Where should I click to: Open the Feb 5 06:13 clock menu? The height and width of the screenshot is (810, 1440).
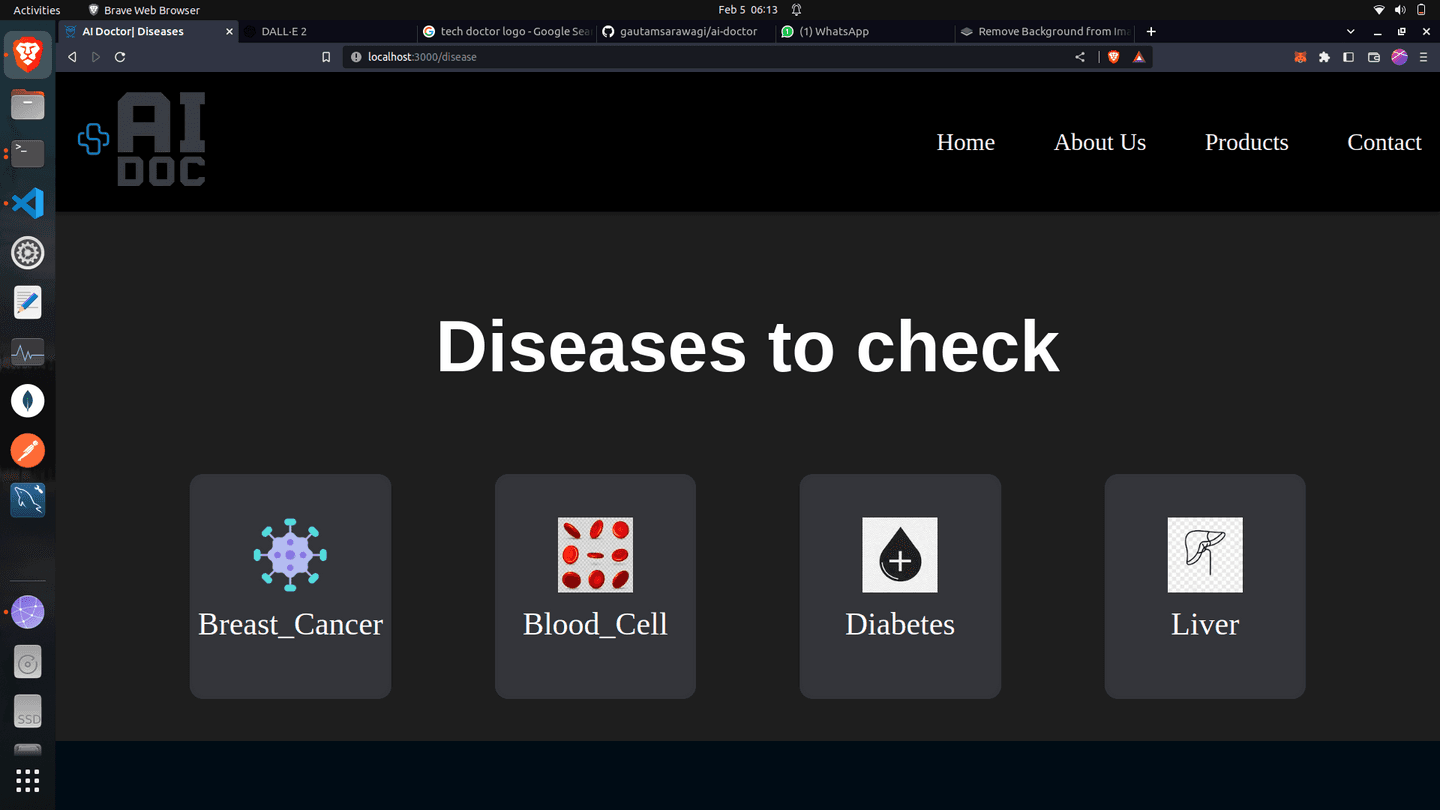[748, 10]
